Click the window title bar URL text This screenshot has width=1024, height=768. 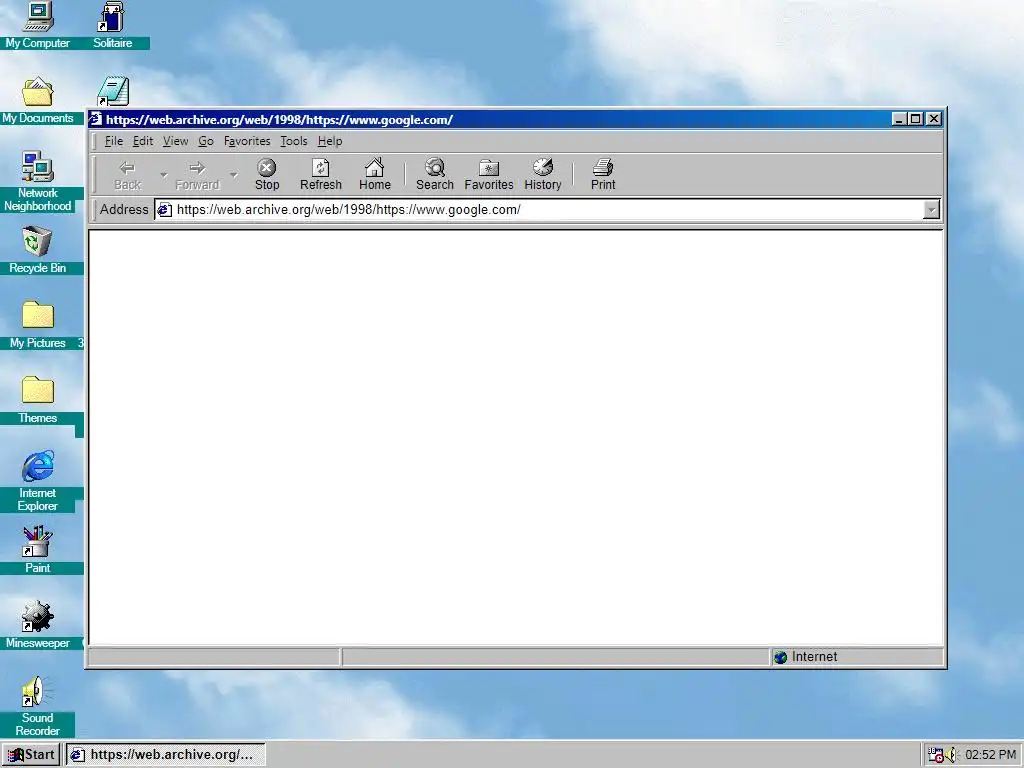tap(280, 120)
